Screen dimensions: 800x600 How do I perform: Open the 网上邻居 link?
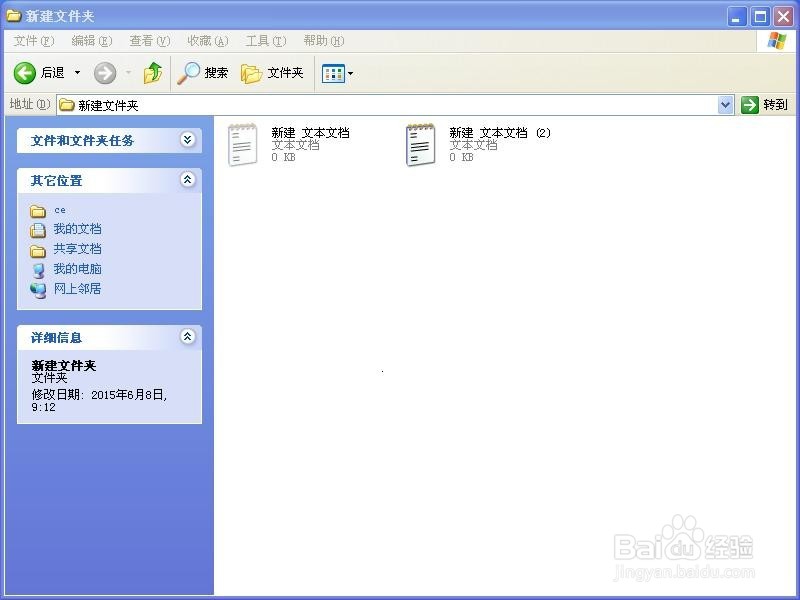pyautogui.click(x=78, y=289)
